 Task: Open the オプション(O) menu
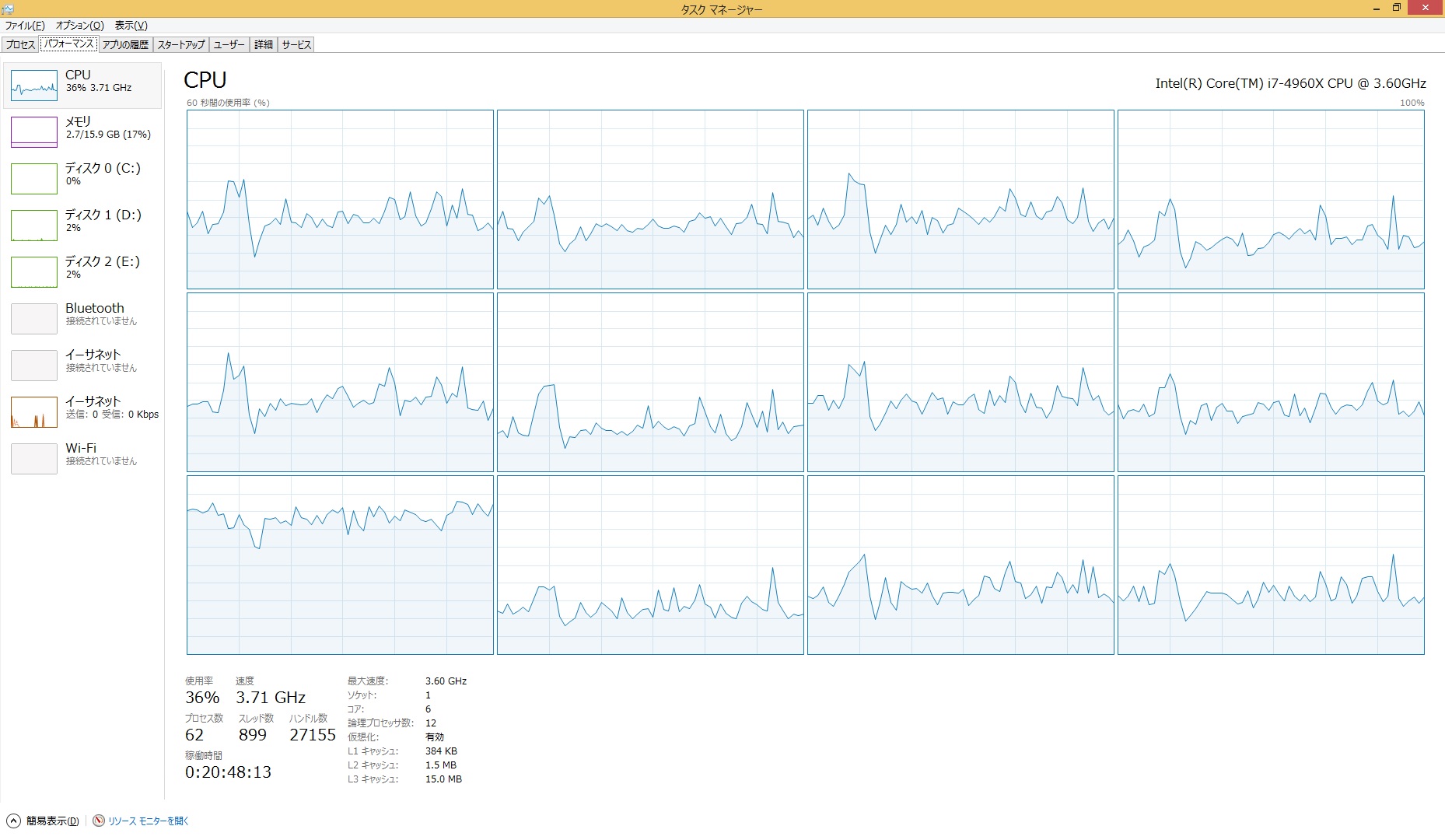(79, 26)
